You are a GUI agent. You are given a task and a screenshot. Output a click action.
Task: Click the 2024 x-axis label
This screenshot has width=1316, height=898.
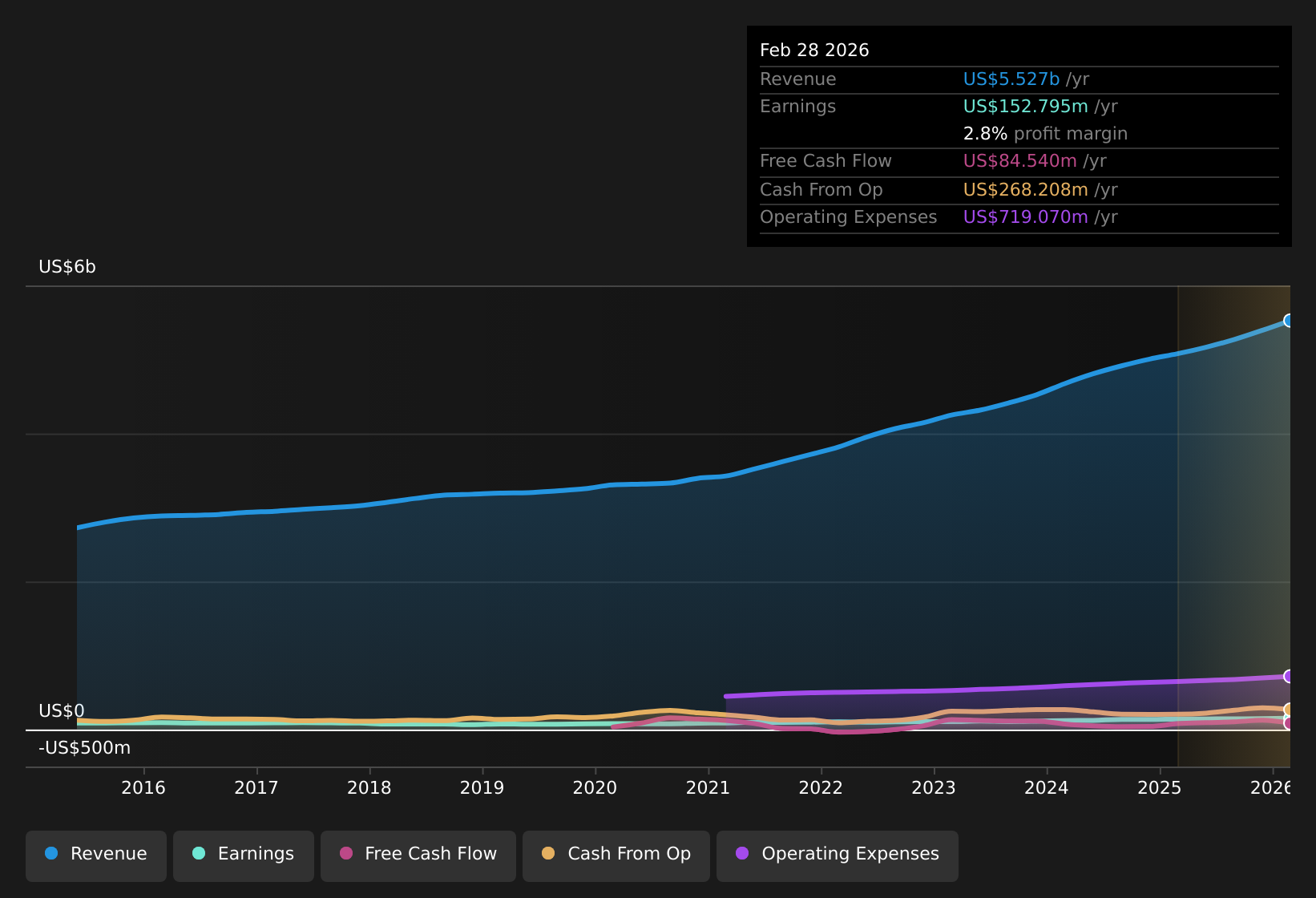coord(1047,788)
